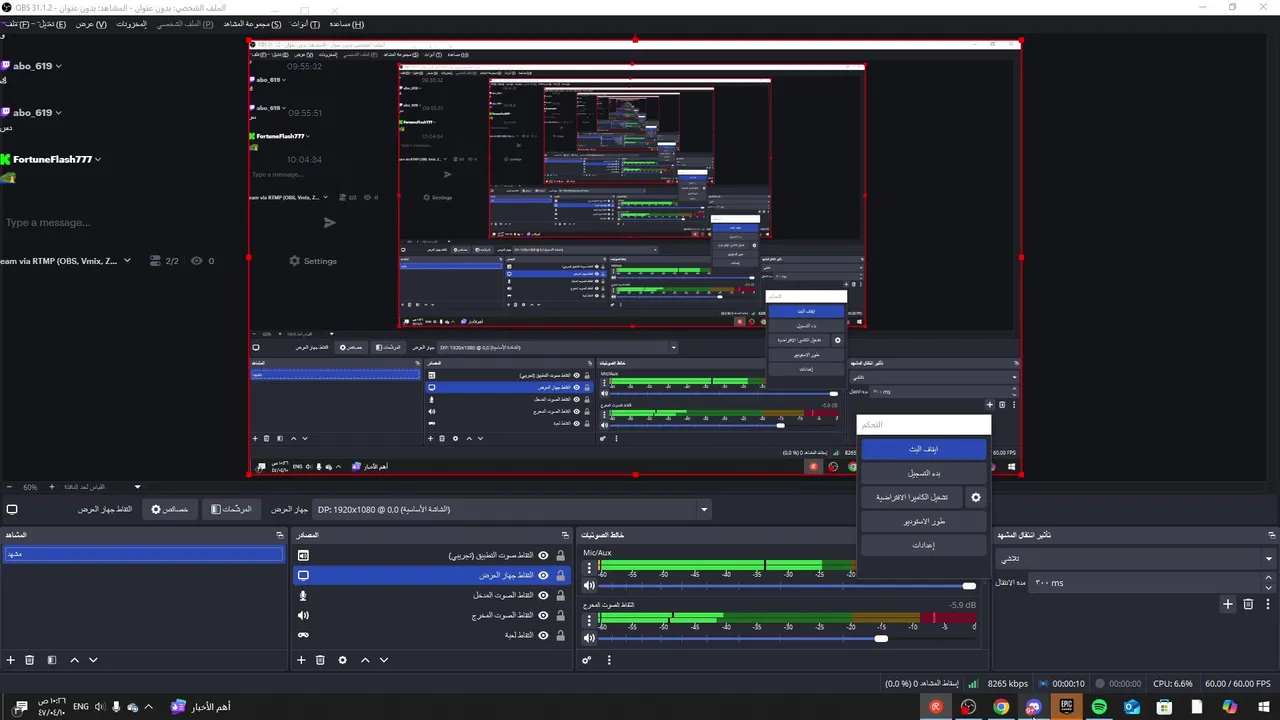
Task: Add a new source with plus icon
Action: pyautogui.click(x=301, y=660)
